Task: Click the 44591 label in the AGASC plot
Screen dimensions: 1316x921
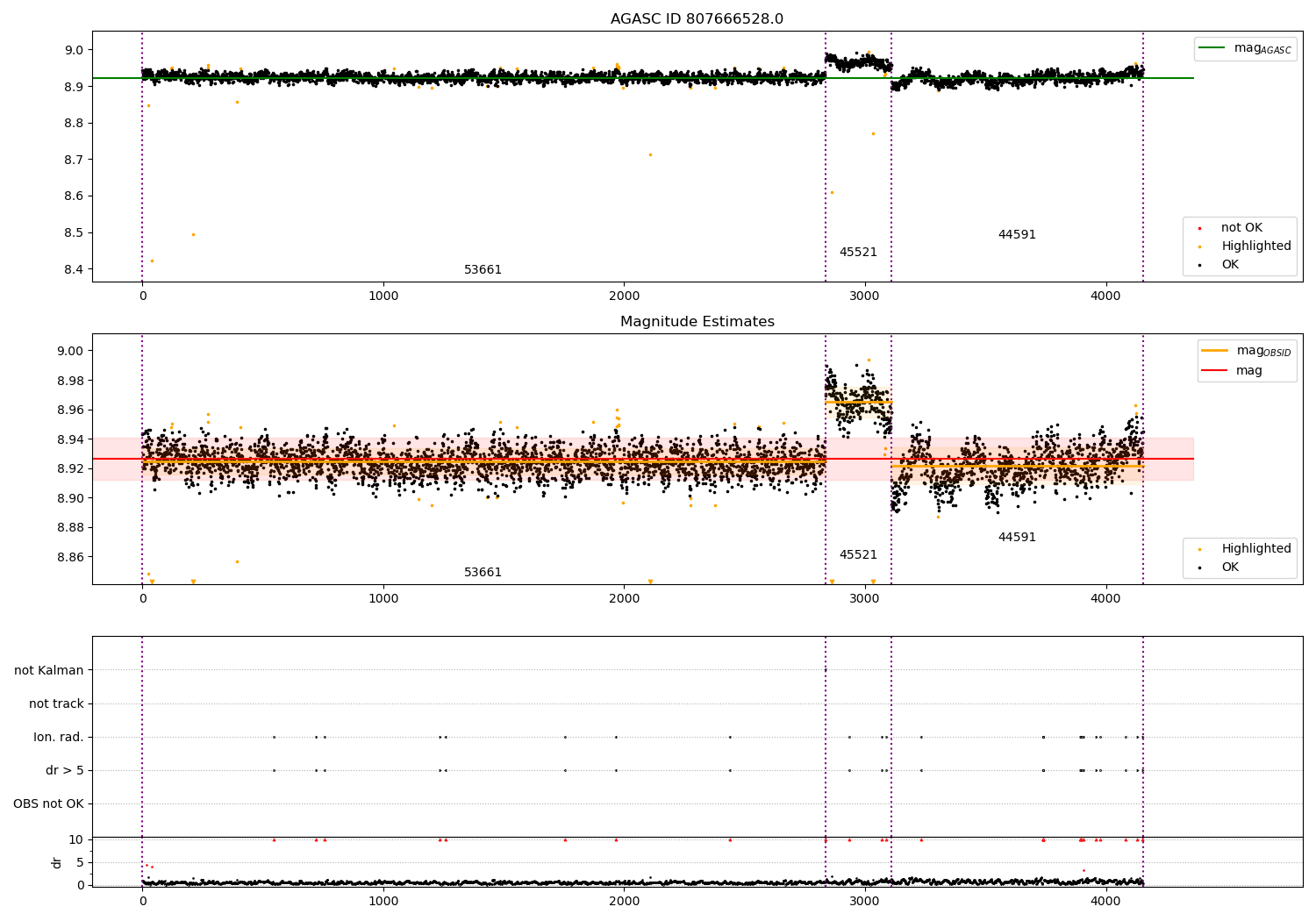Action: point(1017,235)
